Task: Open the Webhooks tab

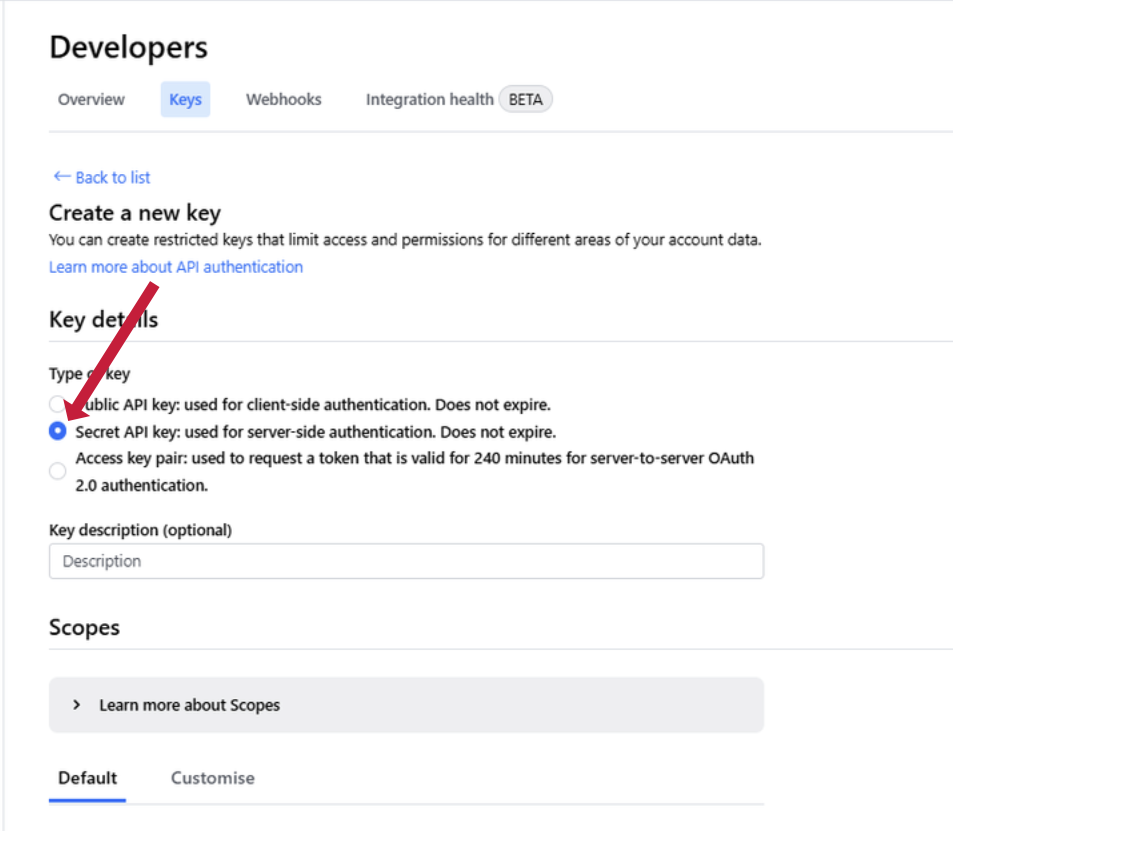Action: click(283, 99)
